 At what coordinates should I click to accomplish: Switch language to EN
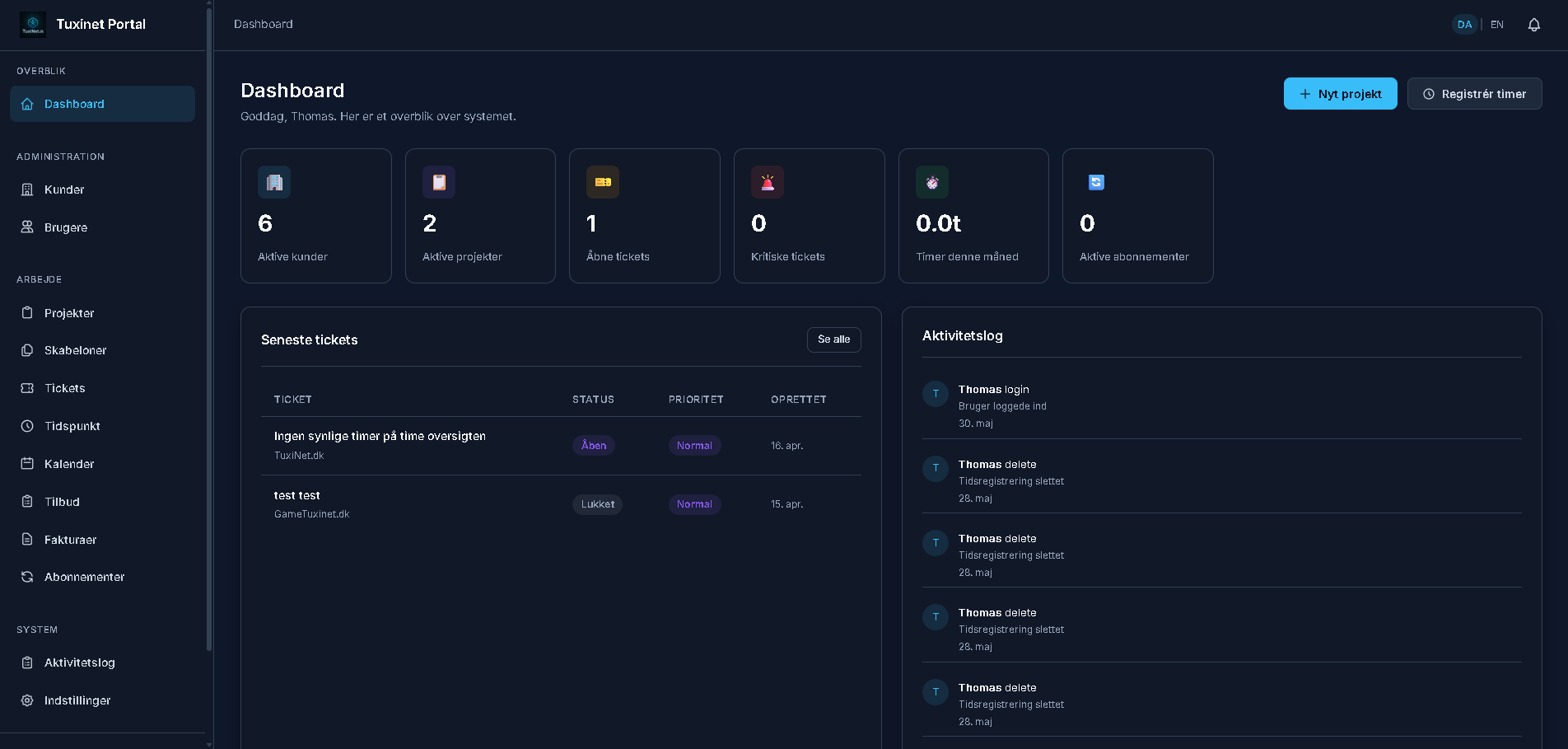[x=1497, y=25]
